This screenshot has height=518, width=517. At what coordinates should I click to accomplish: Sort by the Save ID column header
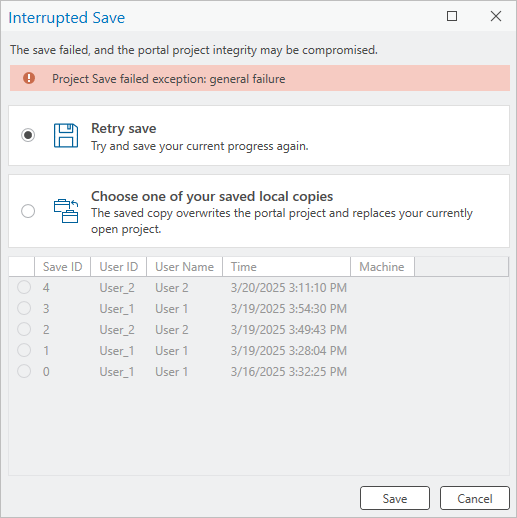tap(62, 267)
